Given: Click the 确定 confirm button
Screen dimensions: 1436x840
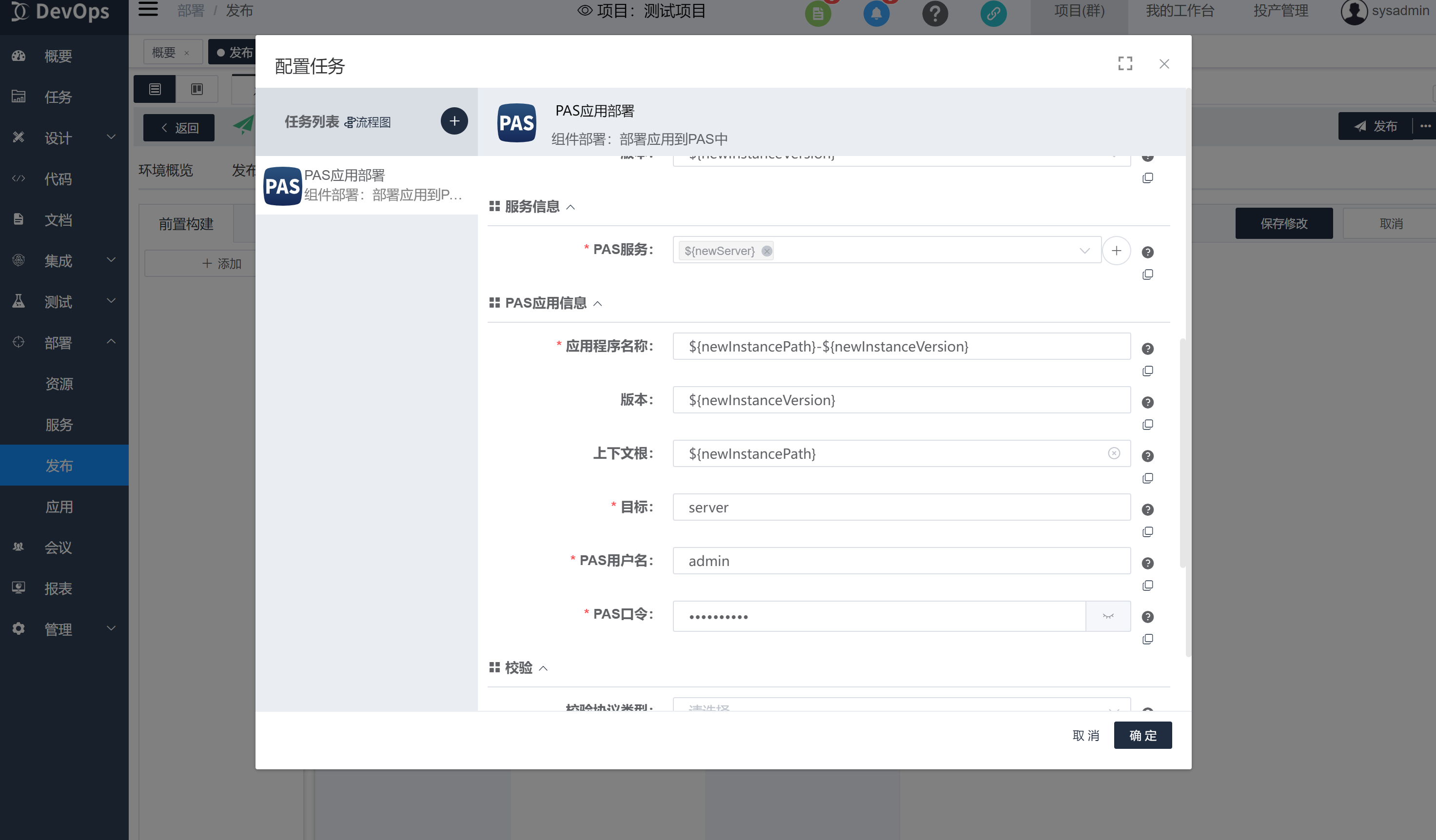Looking at the screenshot, I should pos(1143,735).
